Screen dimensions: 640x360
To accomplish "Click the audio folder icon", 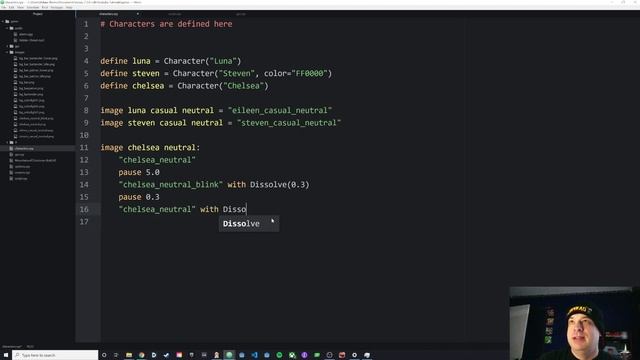I will point(11,28).
